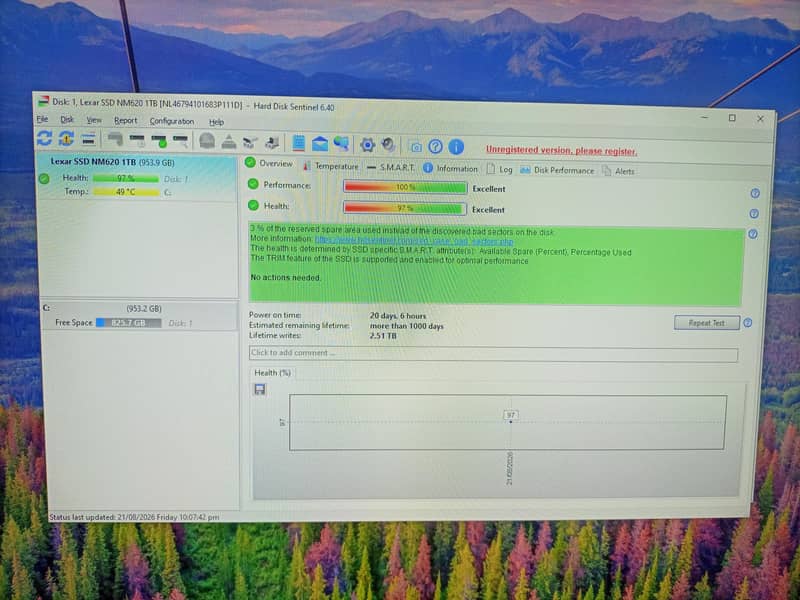Click the help icon beside the green status box

pyautogui.click(x=753, y=234)
